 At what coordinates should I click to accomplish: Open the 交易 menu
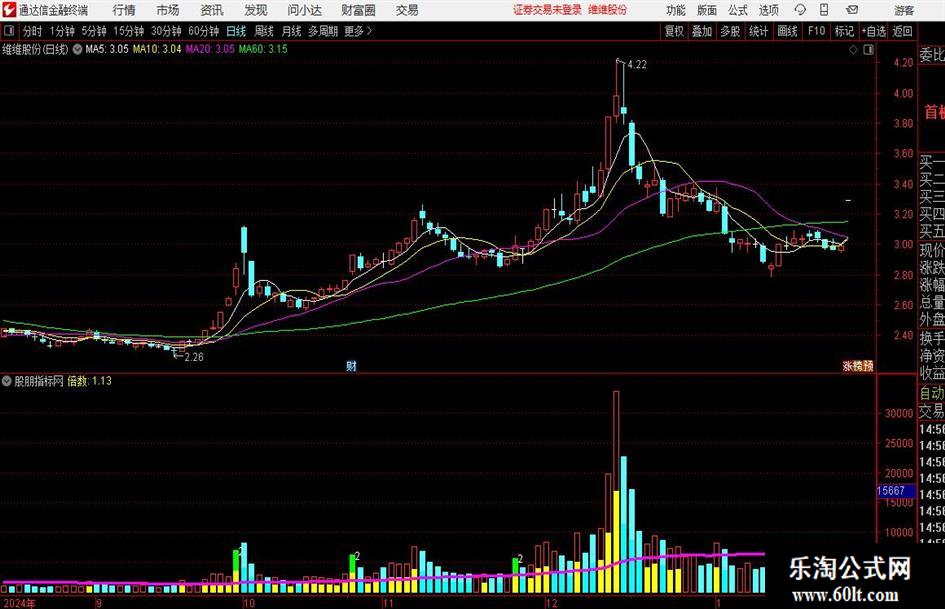[407, 10]
